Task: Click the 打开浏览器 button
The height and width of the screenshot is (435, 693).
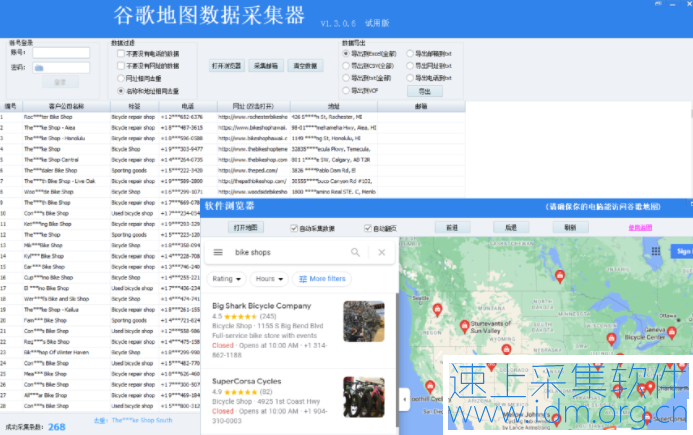Action: pyautogui.click(x=226, y=66)
